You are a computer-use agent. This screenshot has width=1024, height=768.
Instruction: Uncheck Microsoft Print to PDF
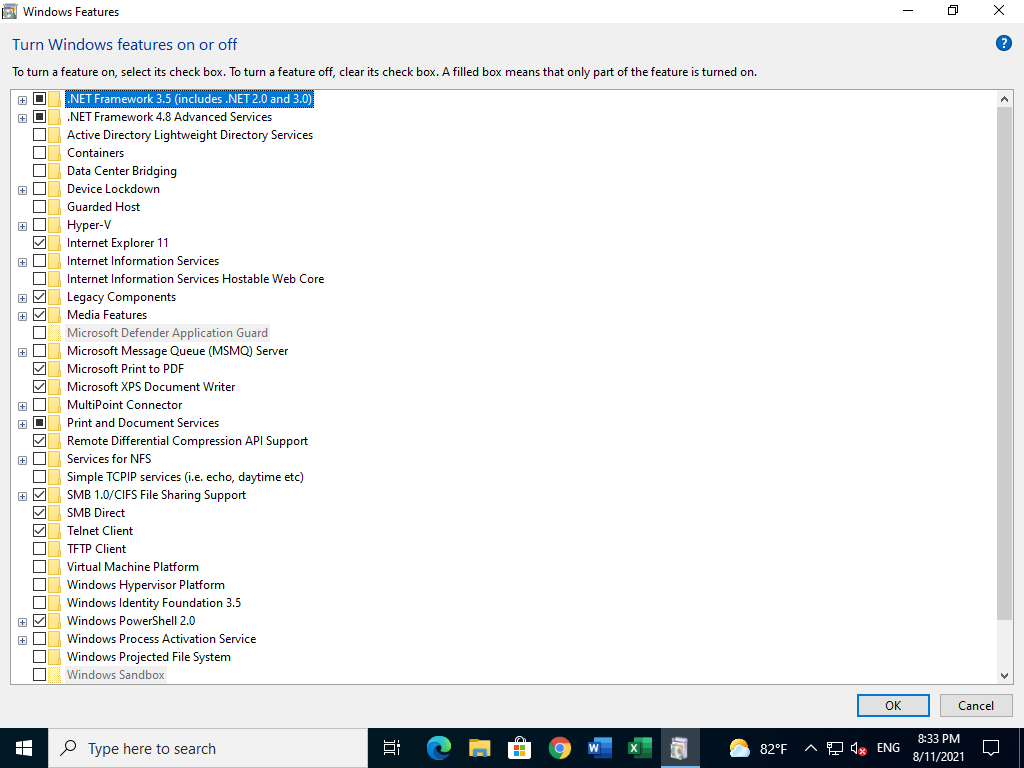point(39,368)
